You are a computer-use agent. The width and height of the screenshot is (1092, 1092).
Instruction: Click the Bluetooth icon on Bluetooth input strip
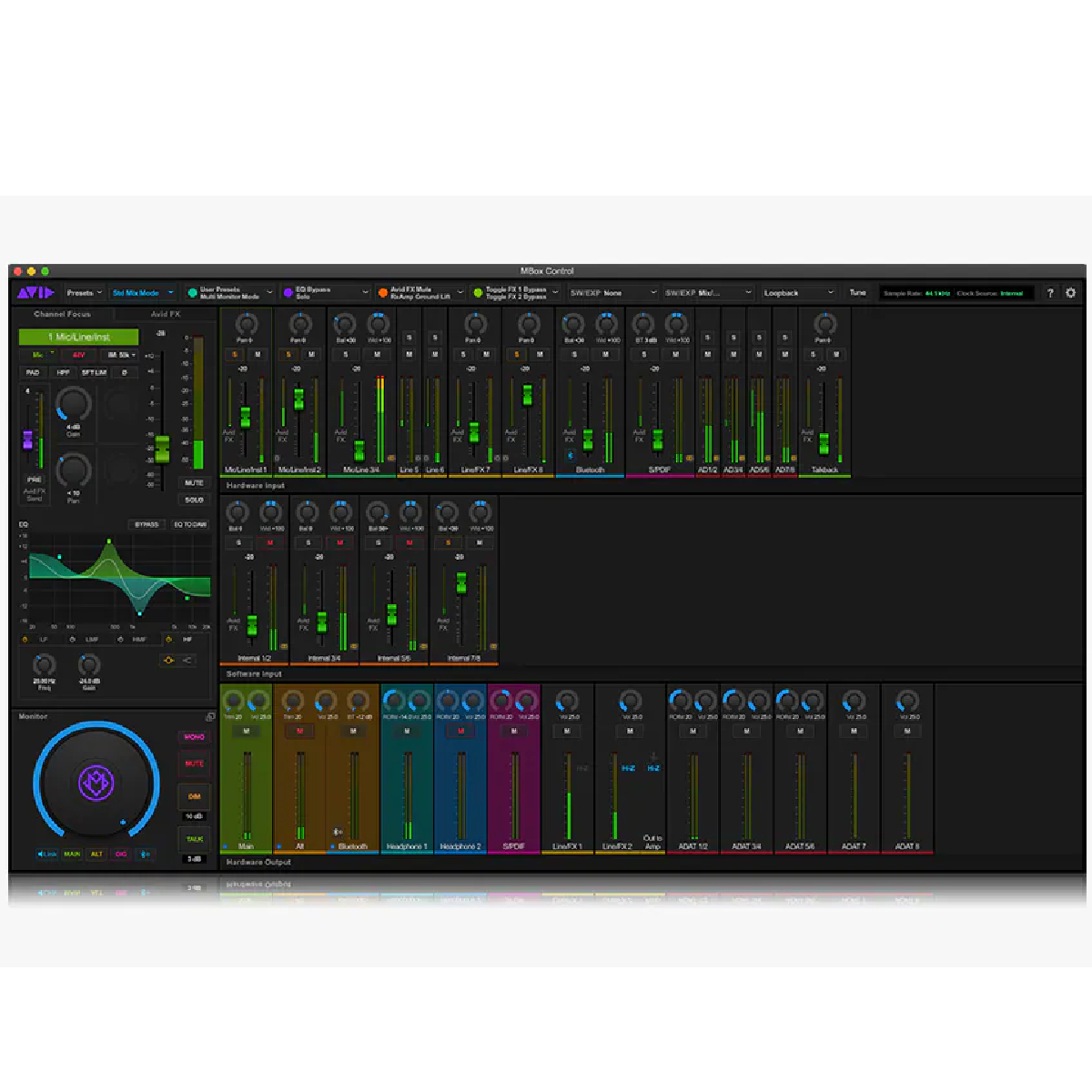571,455
